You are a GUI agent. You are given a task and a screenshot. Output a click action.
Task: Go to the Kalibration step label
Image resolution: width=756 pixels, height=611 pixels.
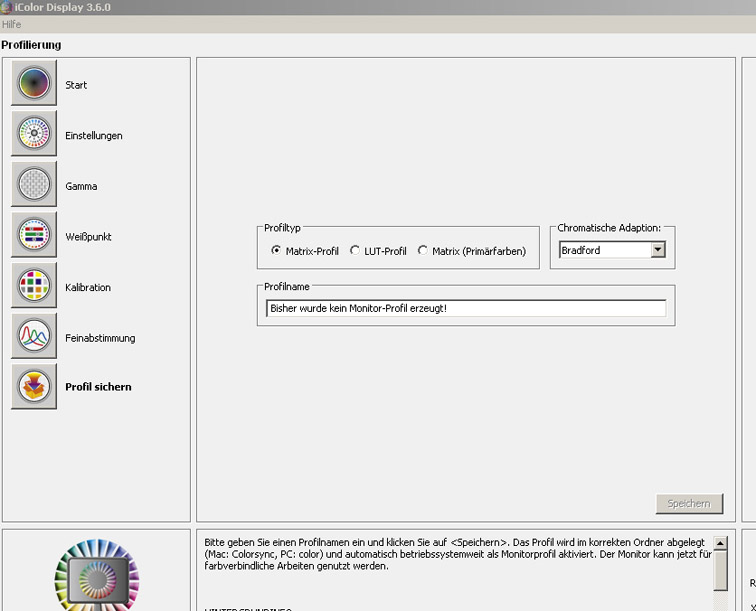[88, 287]
